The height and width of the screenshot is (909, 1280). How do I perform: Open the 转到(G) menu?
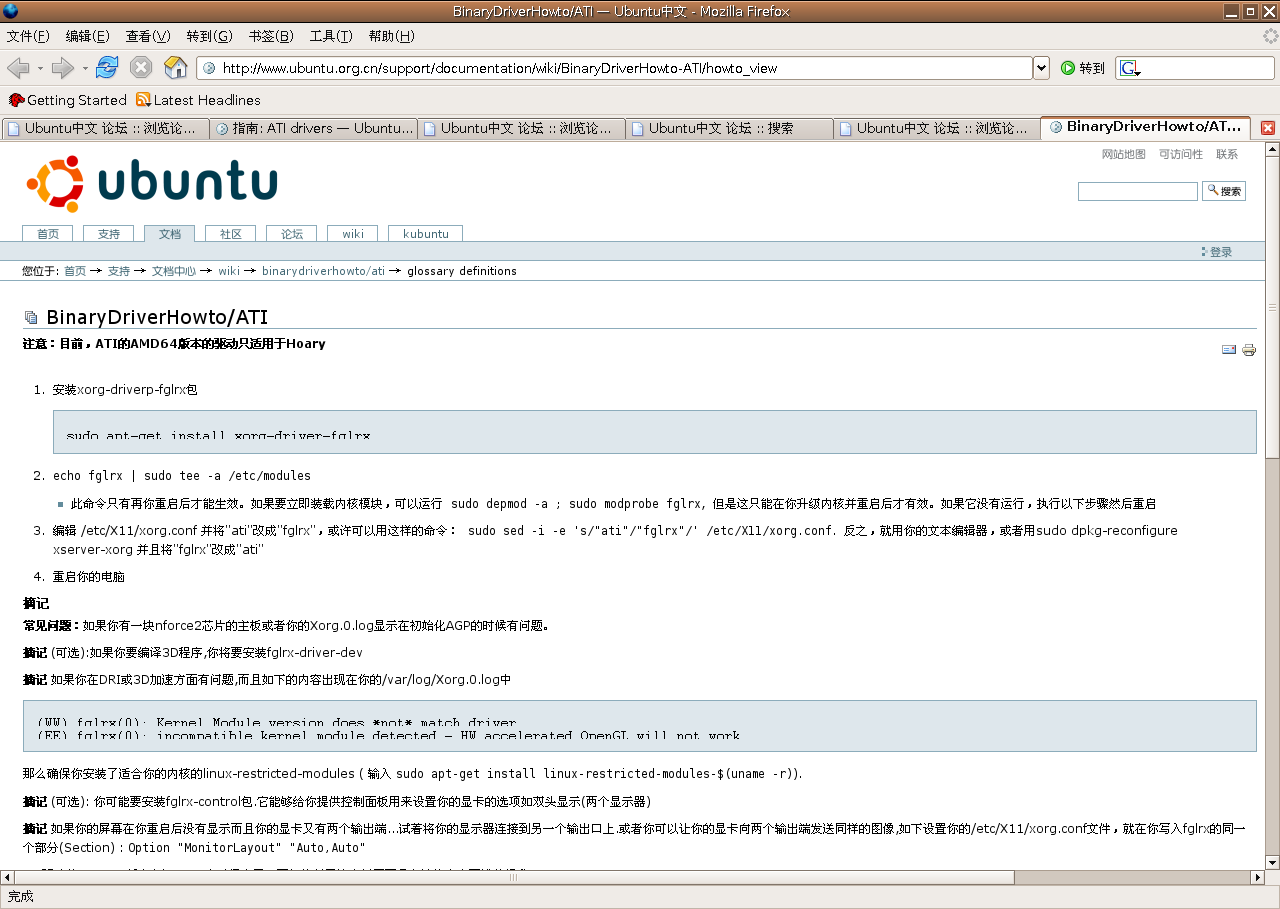coord(209,36)
